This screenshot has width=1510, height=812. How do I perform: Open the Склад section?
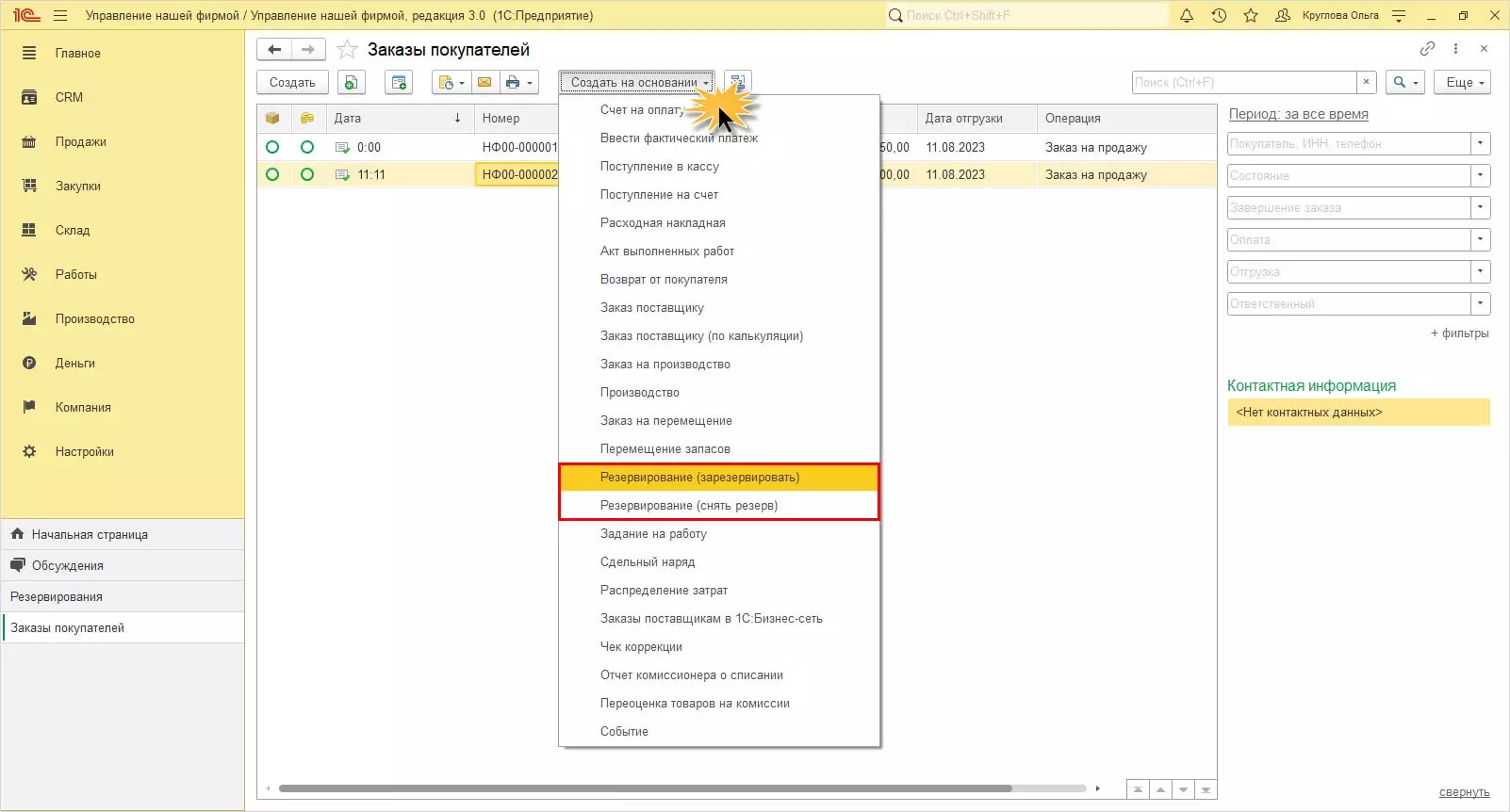click(x=73, y=231)
